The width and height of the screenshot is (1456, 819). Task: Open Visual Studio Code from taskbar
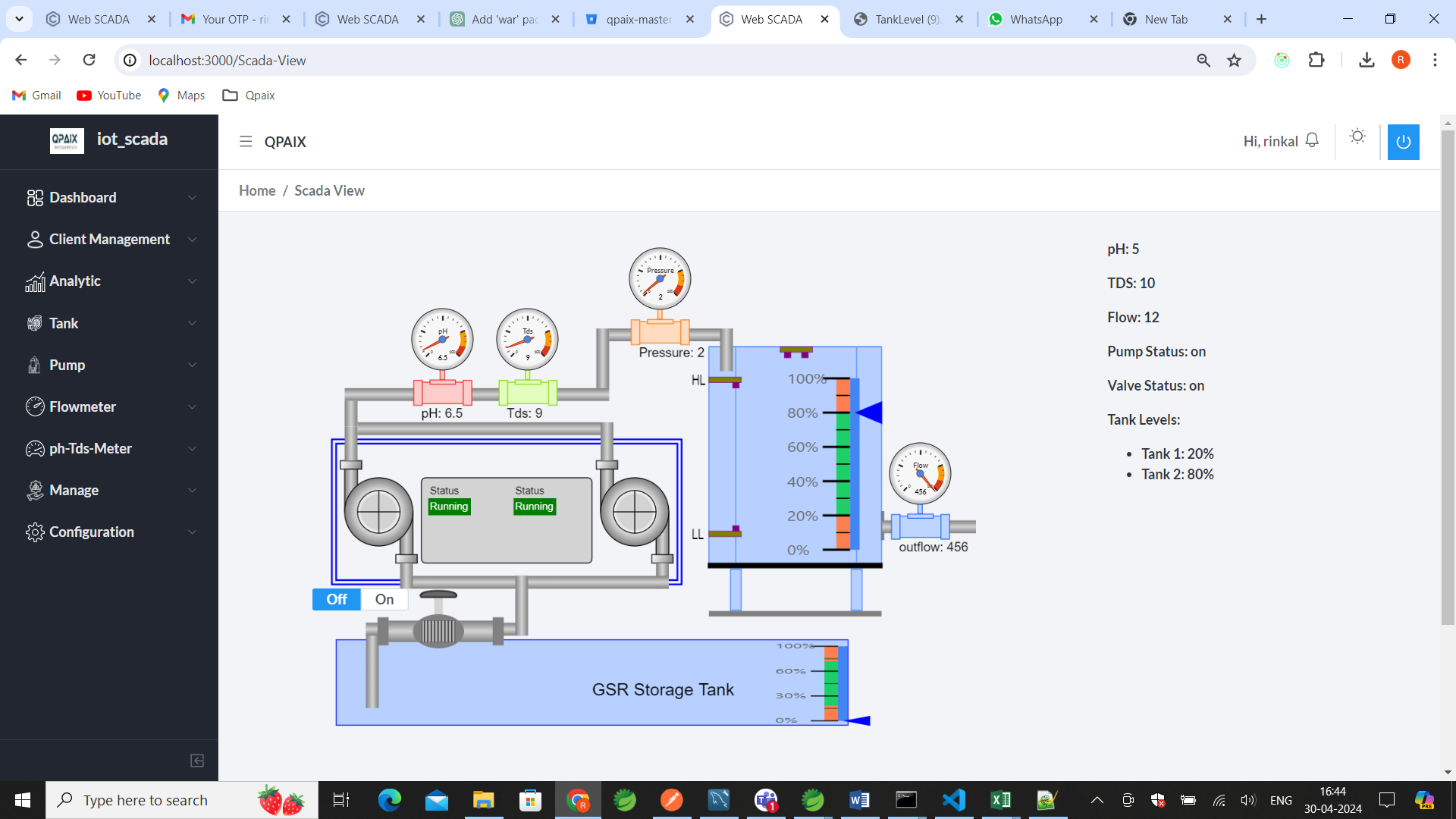953,800
